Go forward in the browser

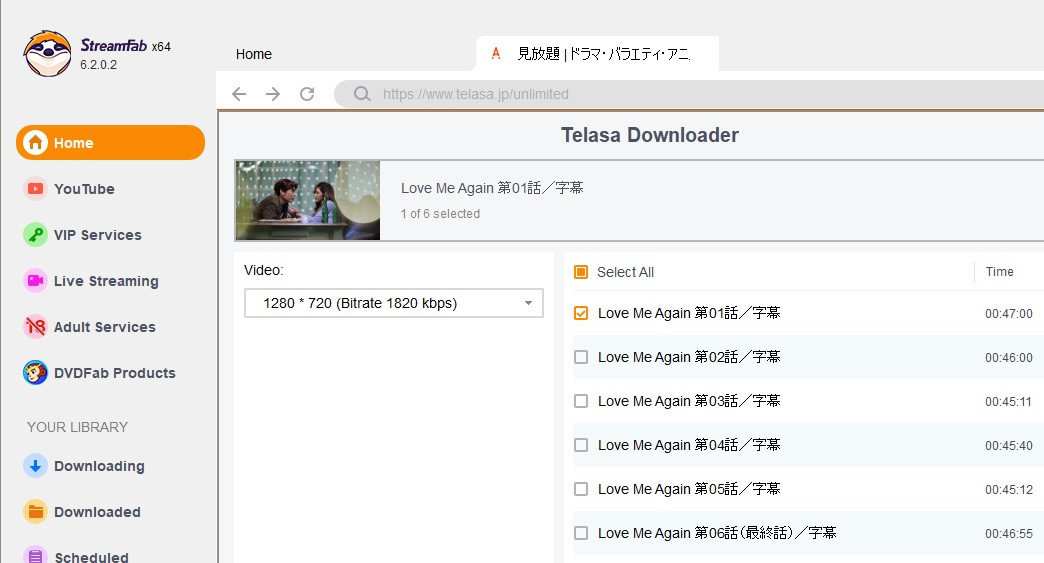click(x=273, y=94)
